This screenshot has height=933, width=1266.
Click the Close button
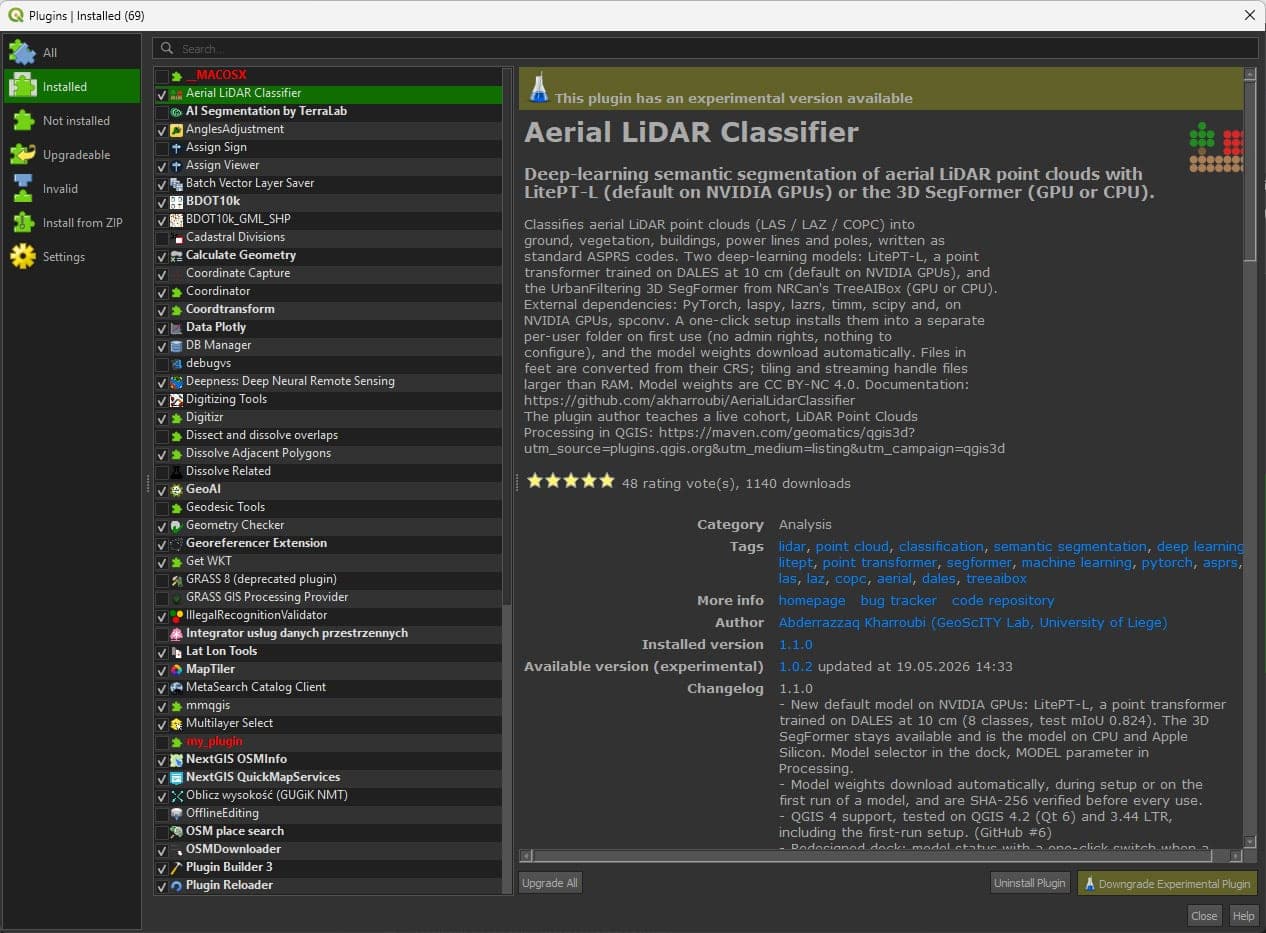click(1204, 915)
